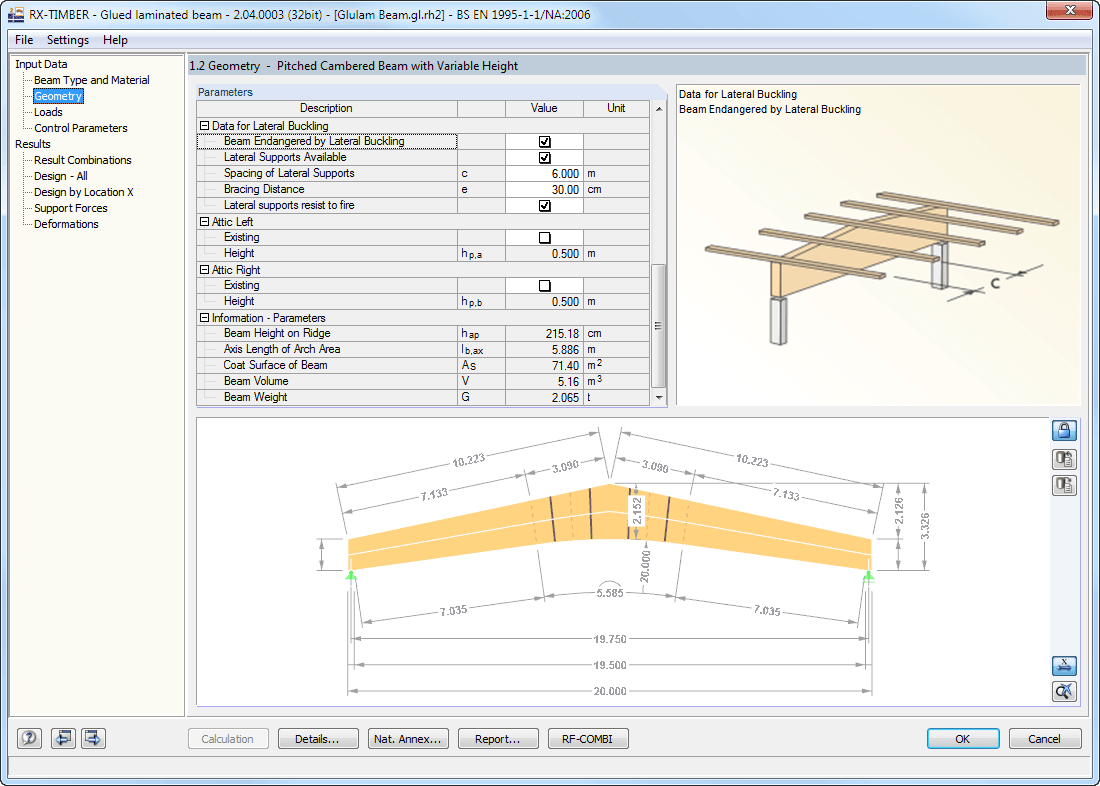Open Support Forces in the tree
The height and width of the screenshot is (786, 1100).
pos(71,208)
